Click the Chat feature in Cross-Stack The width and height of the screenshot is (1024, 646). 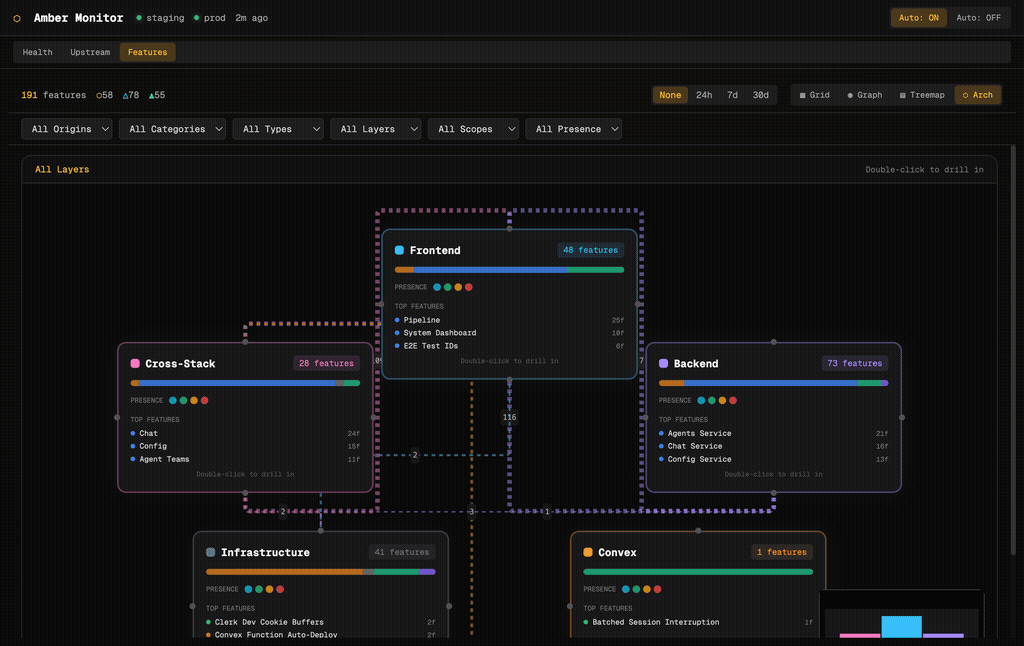click(x=245, y=433)
